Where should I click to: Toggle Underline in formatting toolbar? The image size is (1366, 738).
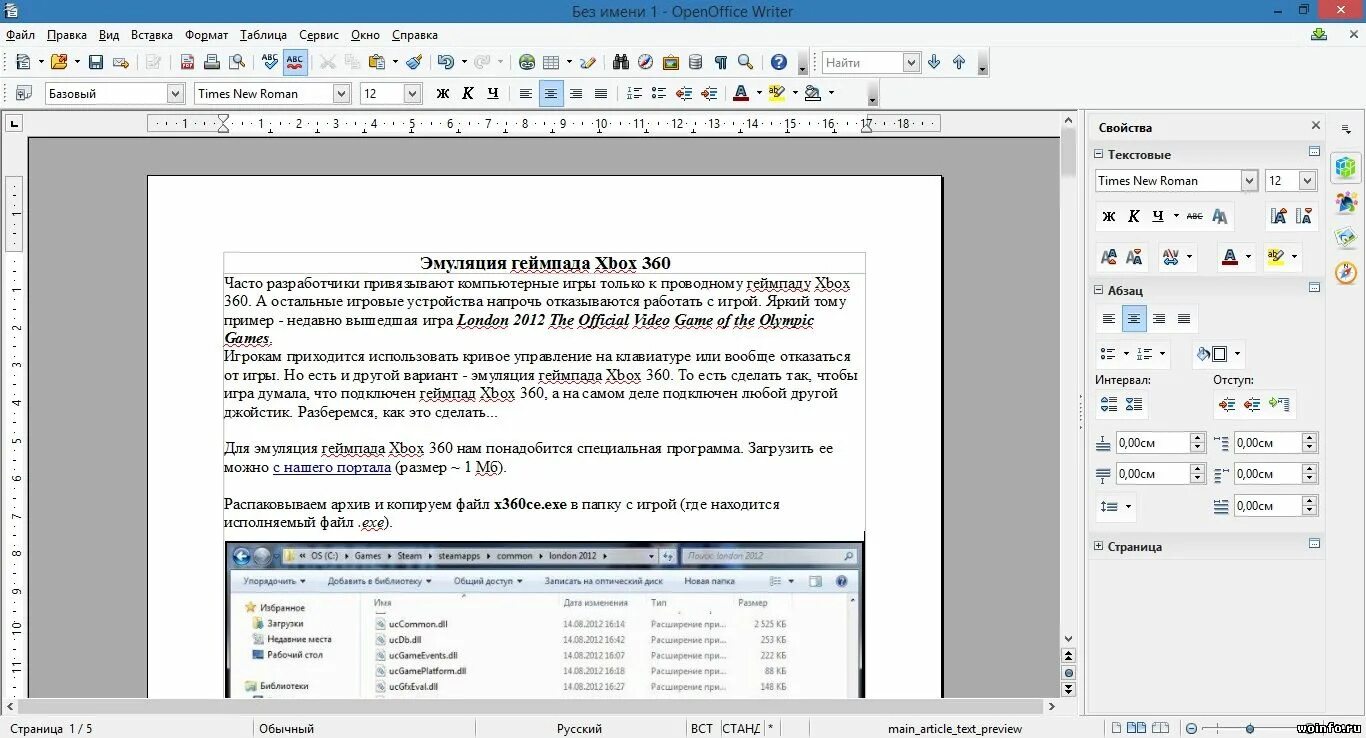coord(493,93)
